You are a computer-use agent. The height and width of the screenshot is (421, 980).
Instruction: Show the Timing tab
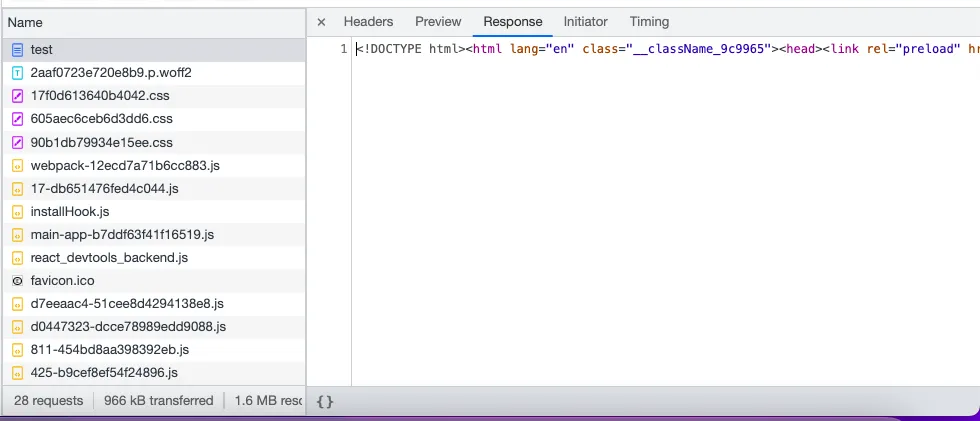point(649,22)
